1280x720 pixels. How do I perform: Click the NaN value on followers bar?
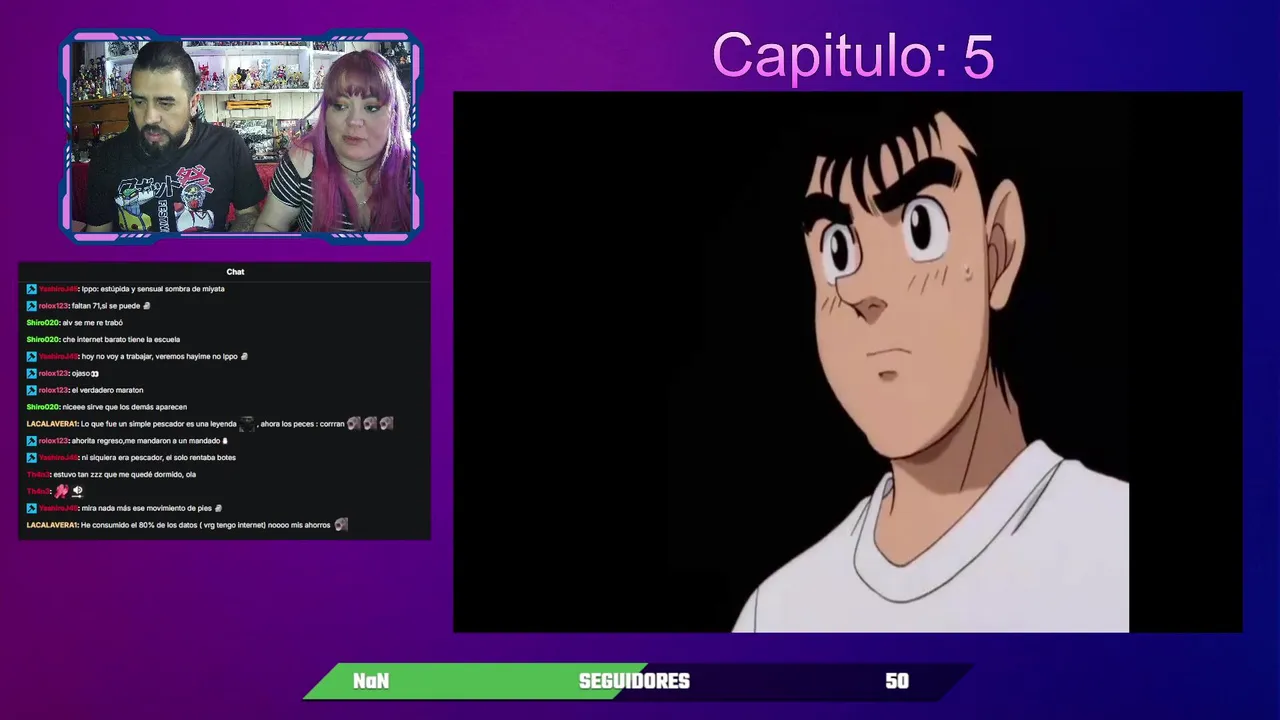(x=371, y=681)
